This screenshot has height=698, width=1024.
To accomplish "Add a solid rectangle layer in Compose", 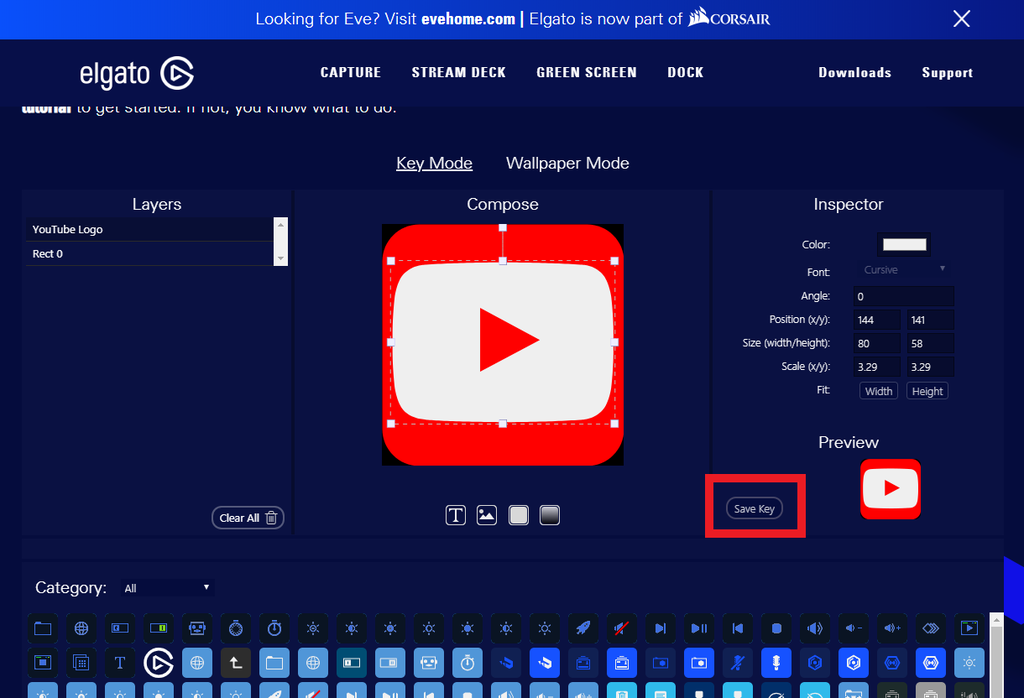I will [519, 515].
